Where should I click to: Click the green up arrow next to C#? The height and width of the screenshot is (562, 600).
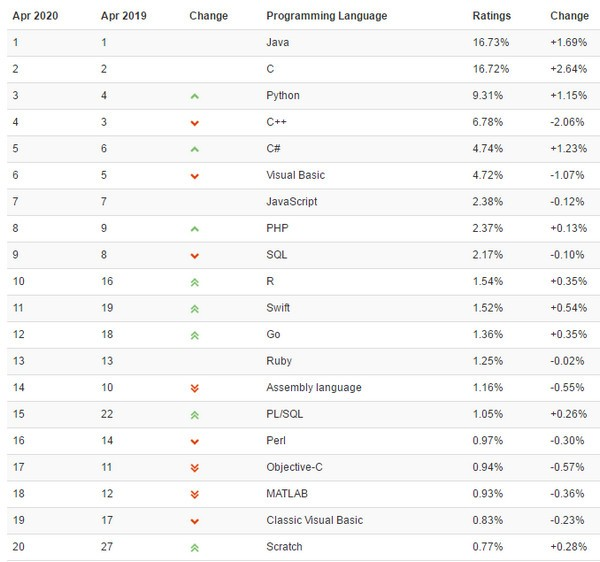click(x=194, y=149)
